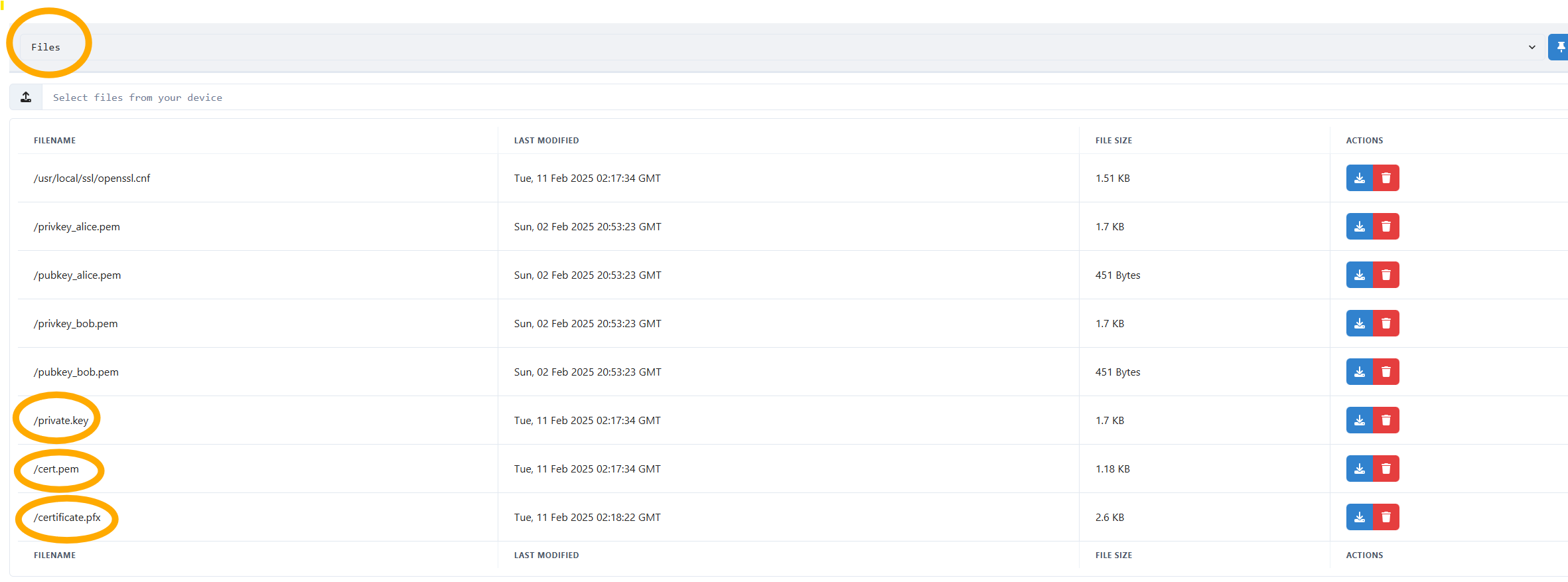
Task: Download the private.key file
Action: (1359, 420)
